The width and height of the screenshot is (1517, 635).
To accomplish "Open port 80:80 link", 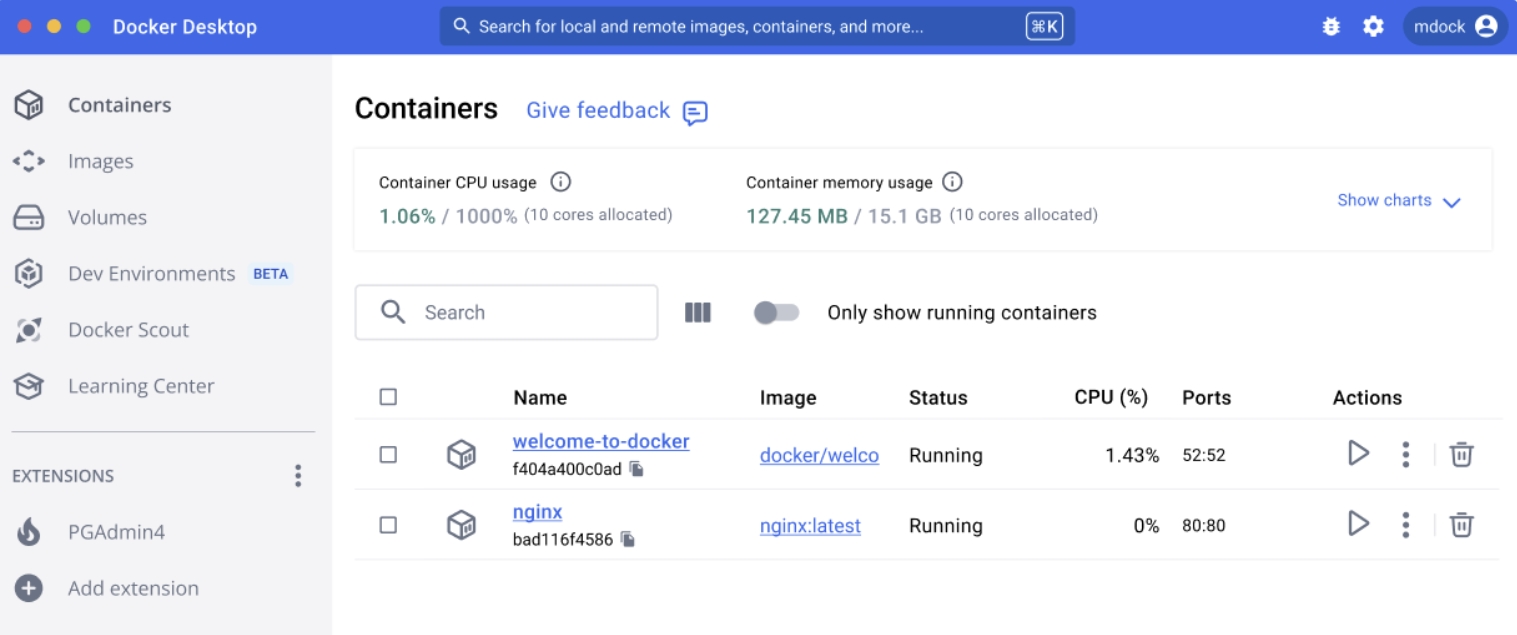I will point(1204,525).
